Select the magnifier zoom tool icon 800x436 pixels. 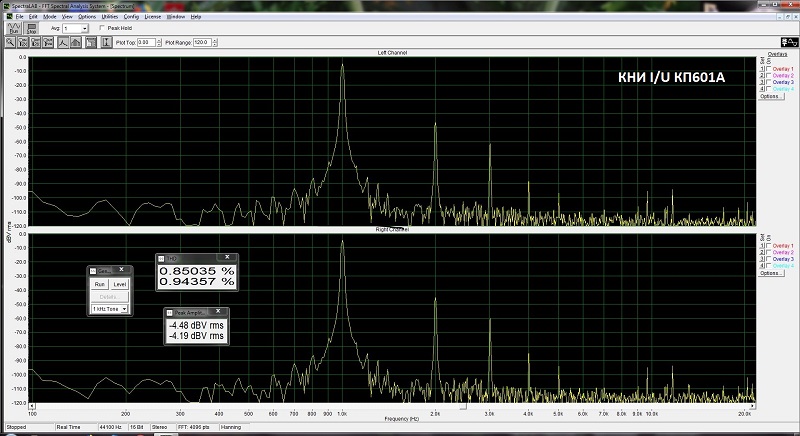(x=10, y=43)
